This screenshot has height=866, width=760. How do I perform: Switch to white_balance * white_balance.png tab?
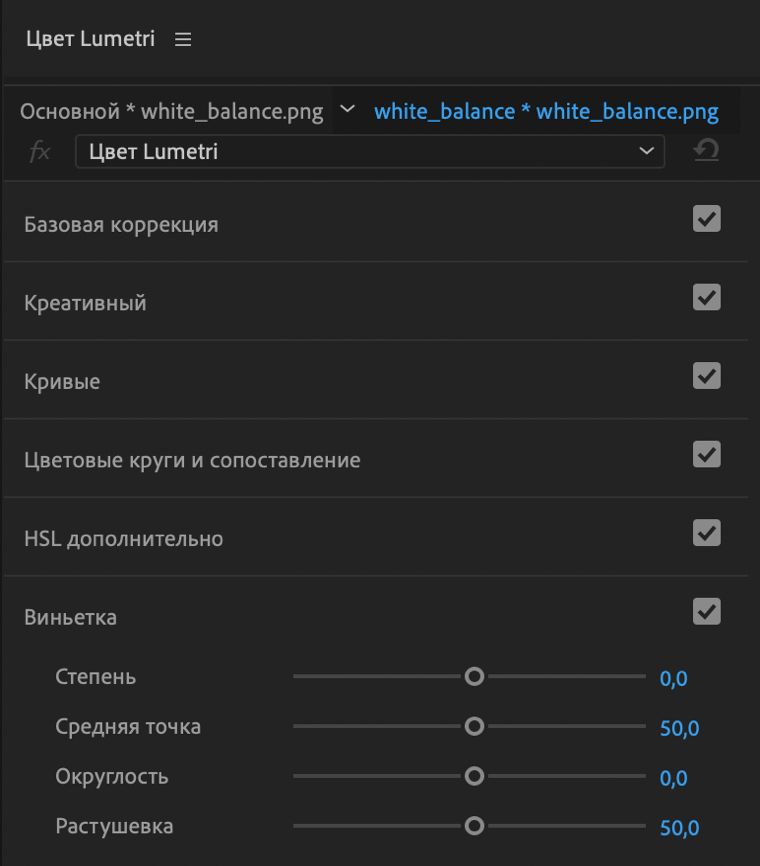[x=546, y=111]
